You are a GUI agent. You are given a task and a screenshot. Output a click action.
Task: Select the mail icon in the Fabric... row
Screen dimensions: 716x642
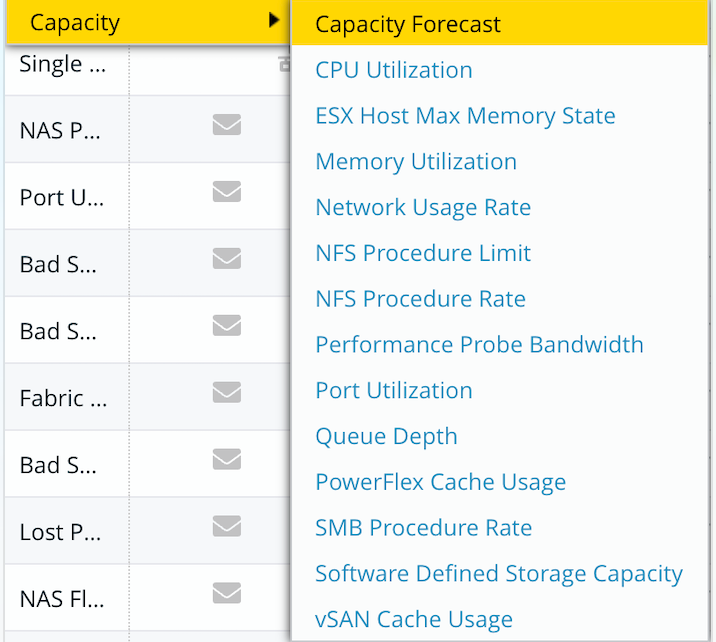[x=227, y=392]
